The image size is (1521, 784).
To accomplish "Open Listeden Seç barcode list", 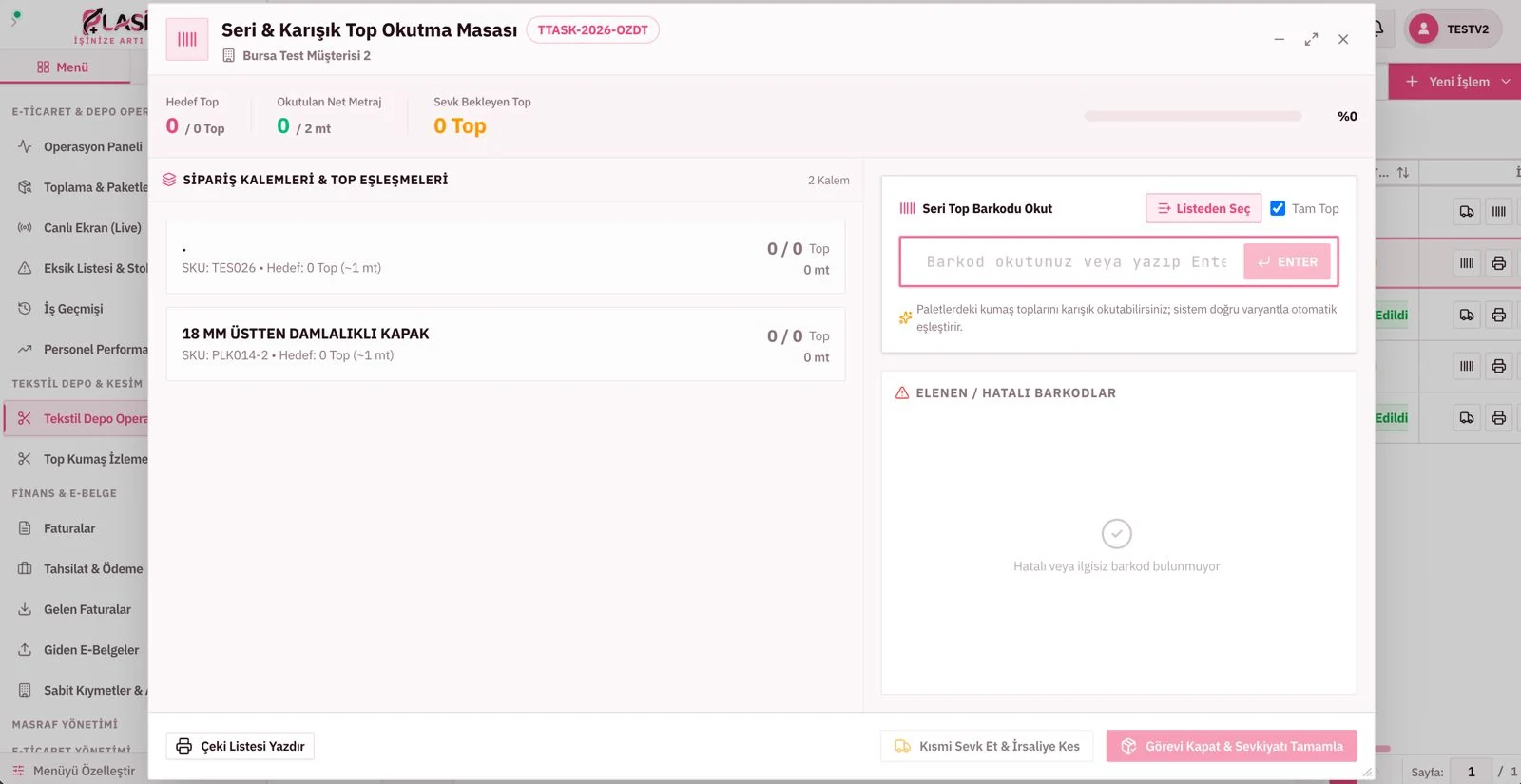I will click(x=1203, y=208).
